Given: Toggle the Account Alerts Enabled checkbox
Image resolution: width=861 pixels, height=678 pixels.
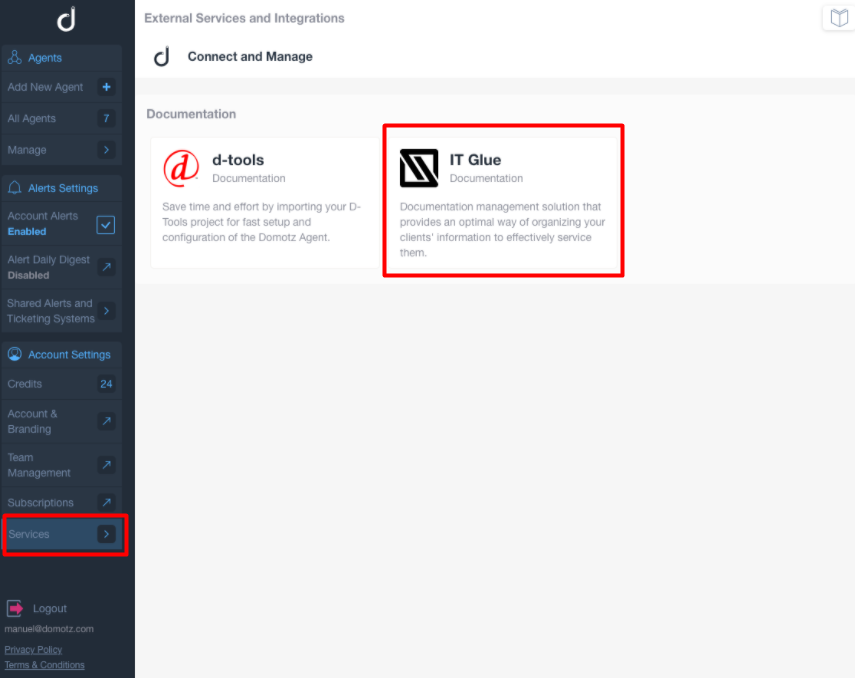Looking at the screenshot, I should coord(105,225).
